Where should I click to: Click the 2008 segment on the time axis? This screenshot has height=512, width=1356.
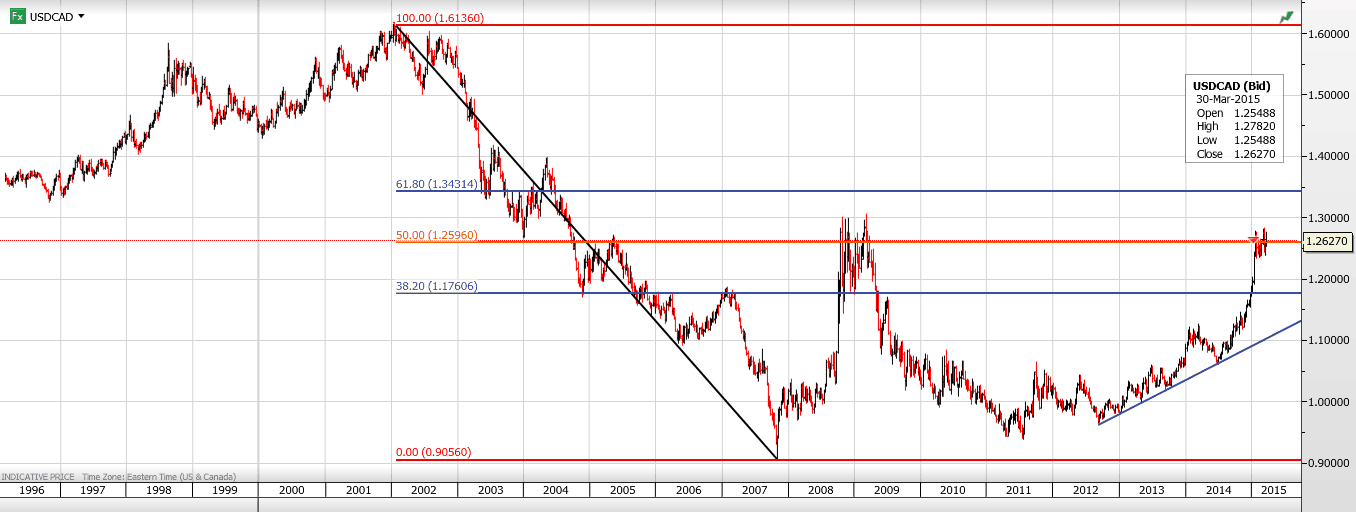(x=820, y=491)
